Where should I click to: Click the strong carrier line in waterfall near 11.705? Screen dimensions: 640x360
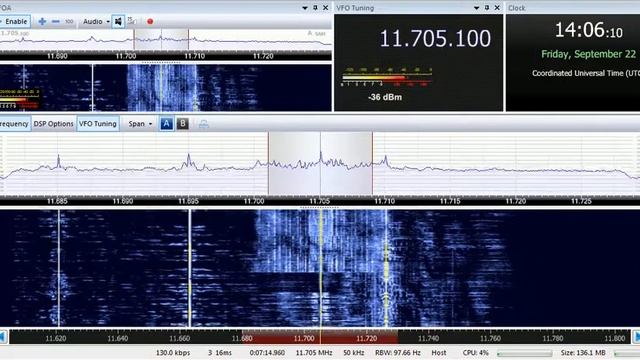pyautogui.click(x=320, y=268)
